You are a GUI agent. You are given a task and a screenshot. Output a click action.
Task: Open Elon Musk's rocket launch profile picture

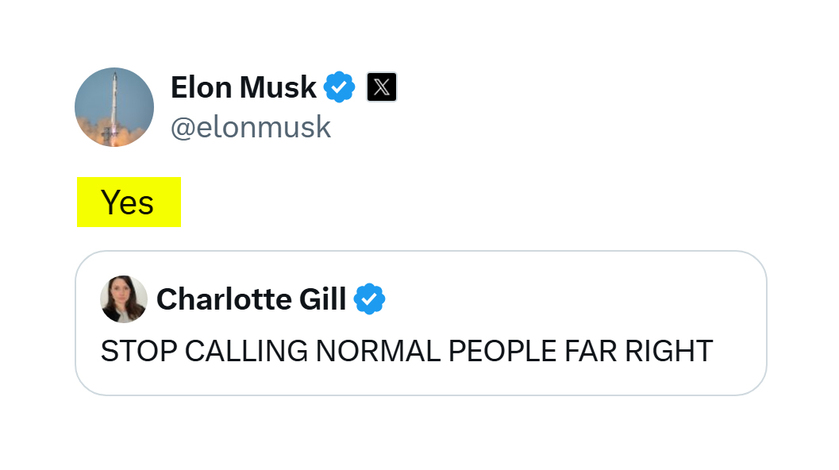114,107
